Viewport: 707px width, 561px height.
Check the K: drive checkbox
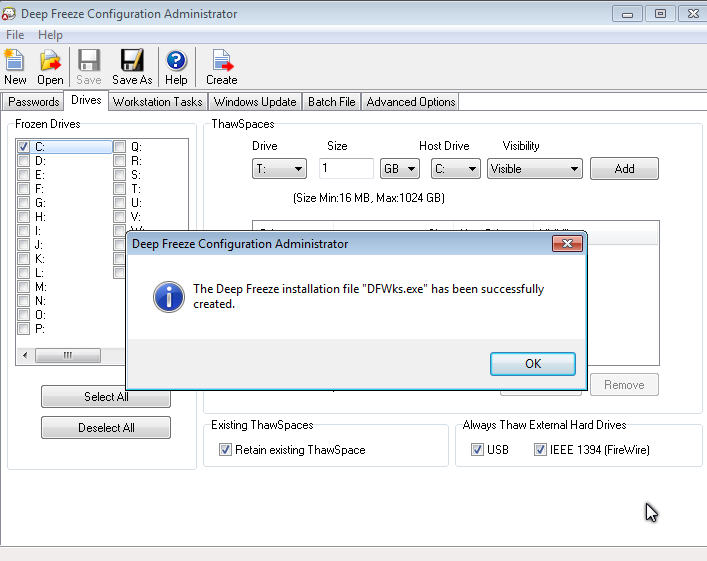[23, 258]
